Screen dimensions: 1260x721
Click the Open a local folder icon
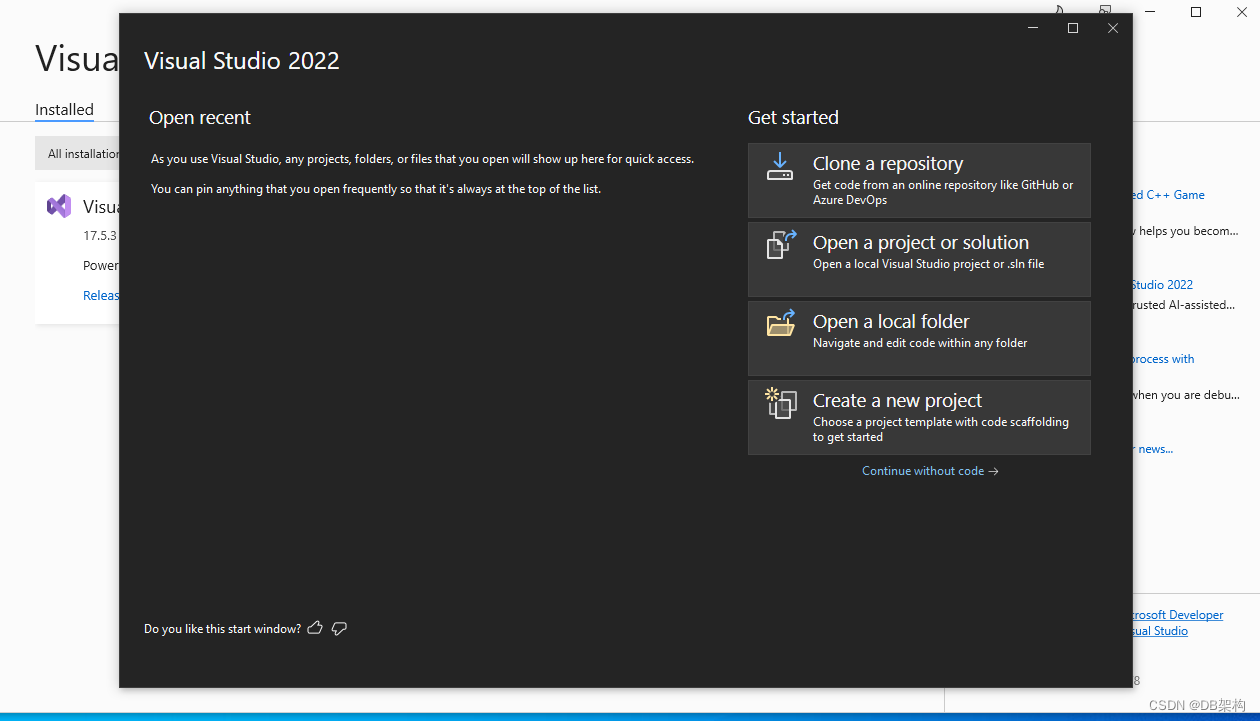coord(781,323)
